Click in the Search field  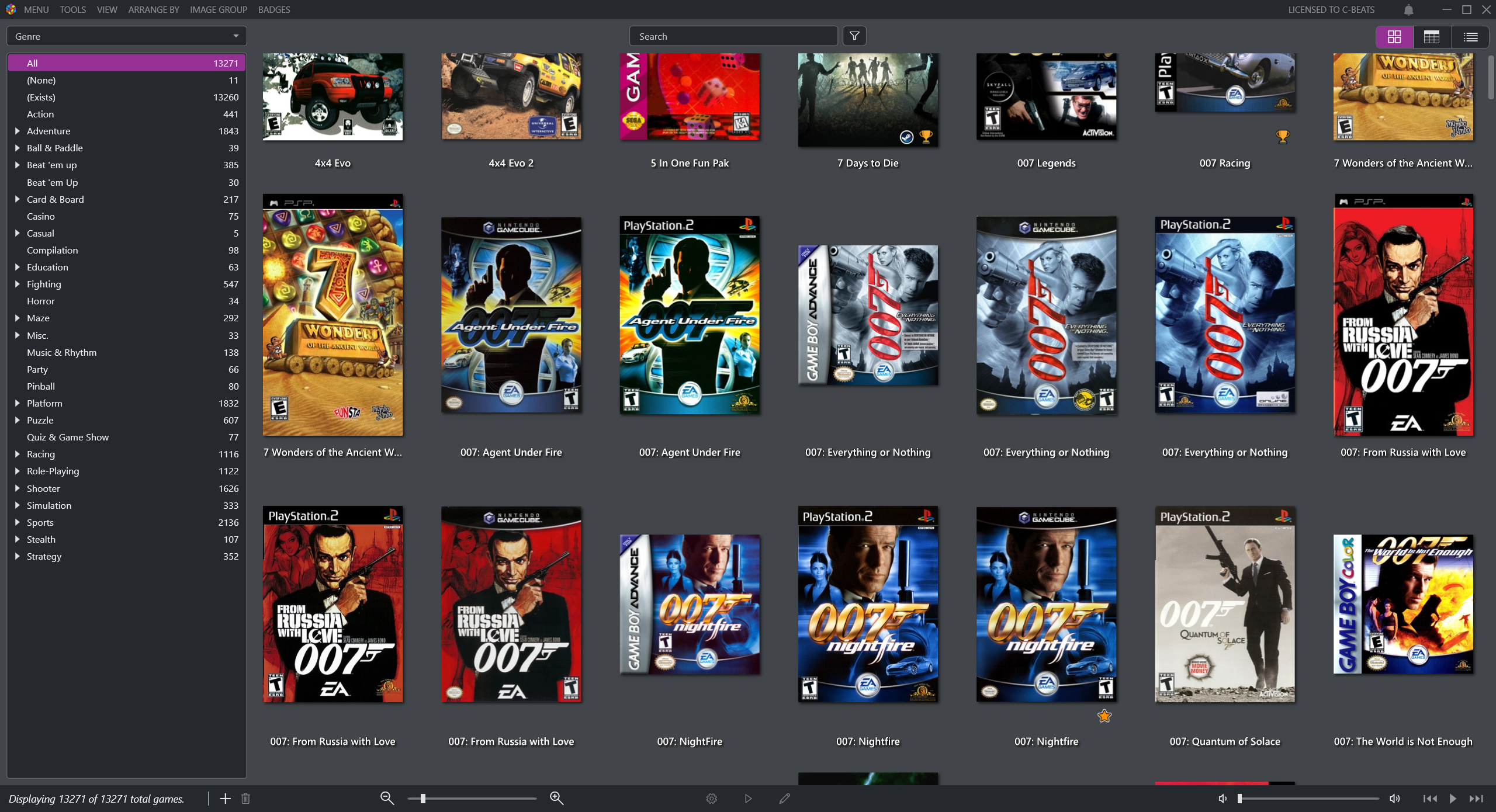click(733, 36)
